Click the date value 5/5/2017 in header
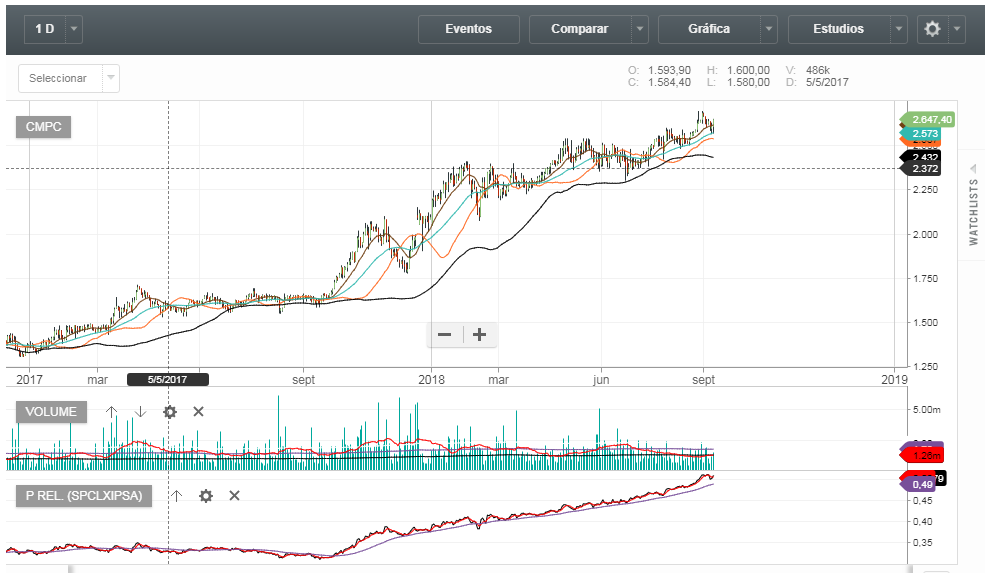985x573 pixels. click(827, 82)
